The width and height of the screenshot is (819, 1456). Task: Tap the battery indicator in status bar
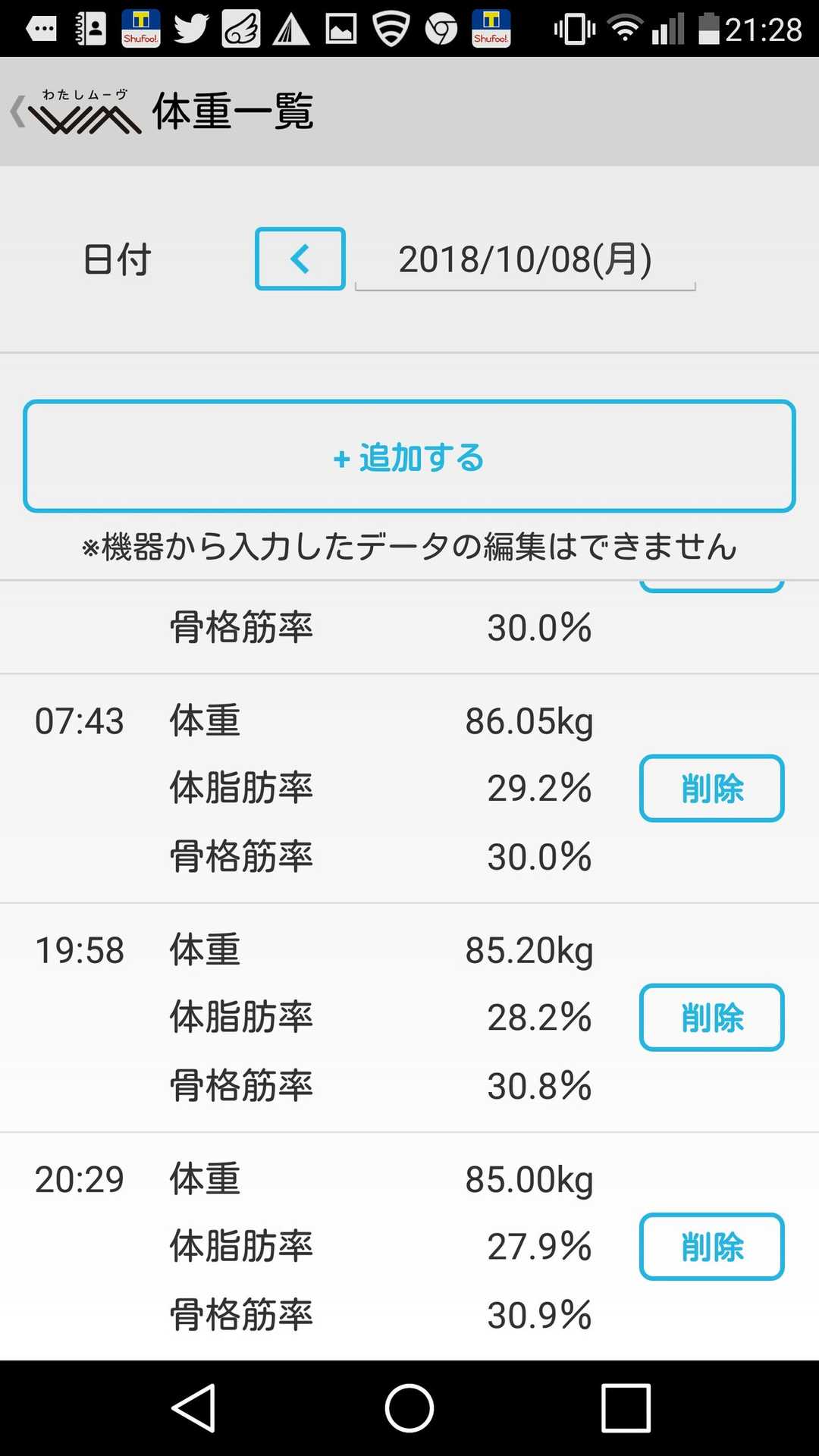708,29
